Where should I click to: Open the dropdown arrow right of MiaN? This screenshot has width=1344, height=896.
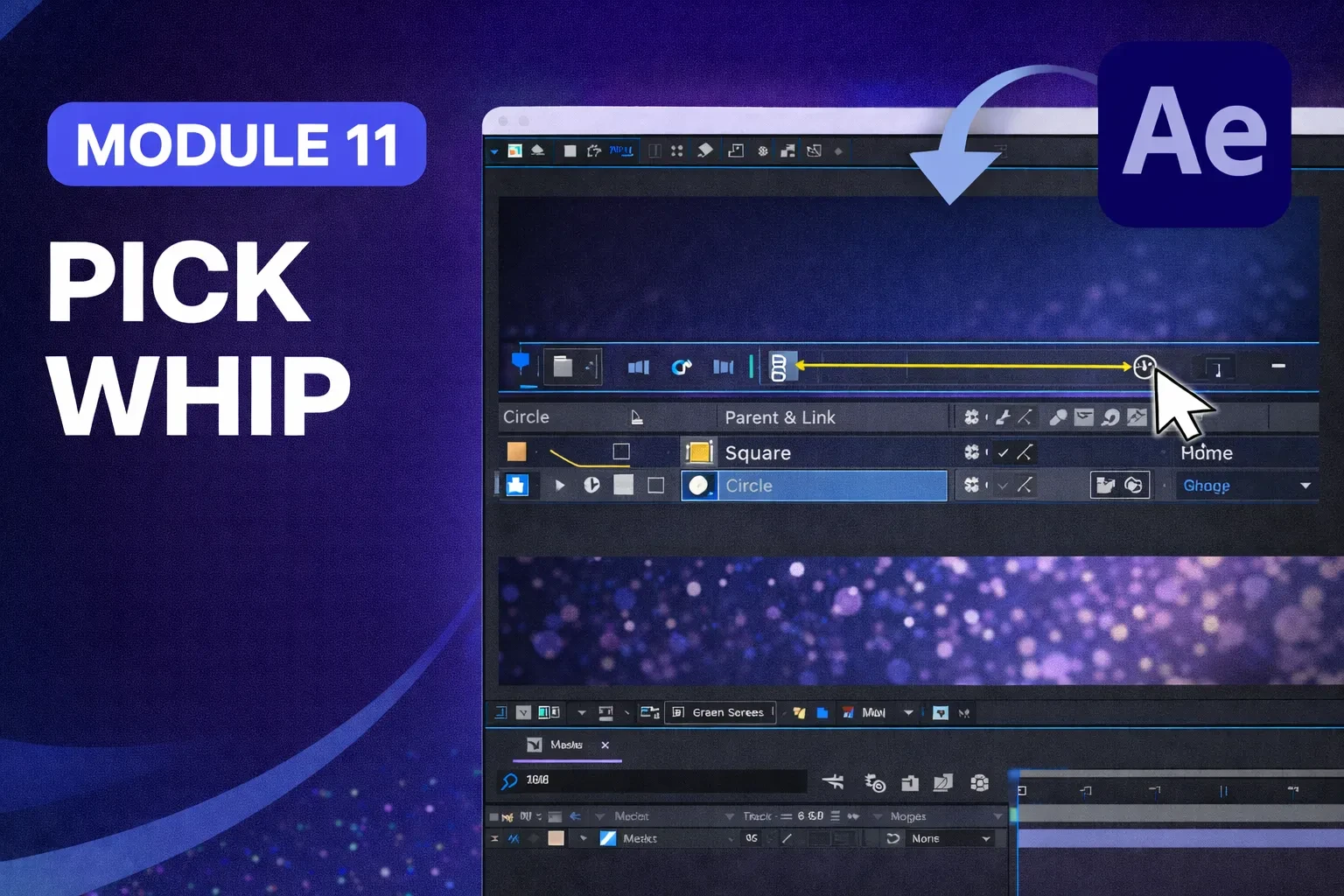pyautogui.click(x=908, y=713)
